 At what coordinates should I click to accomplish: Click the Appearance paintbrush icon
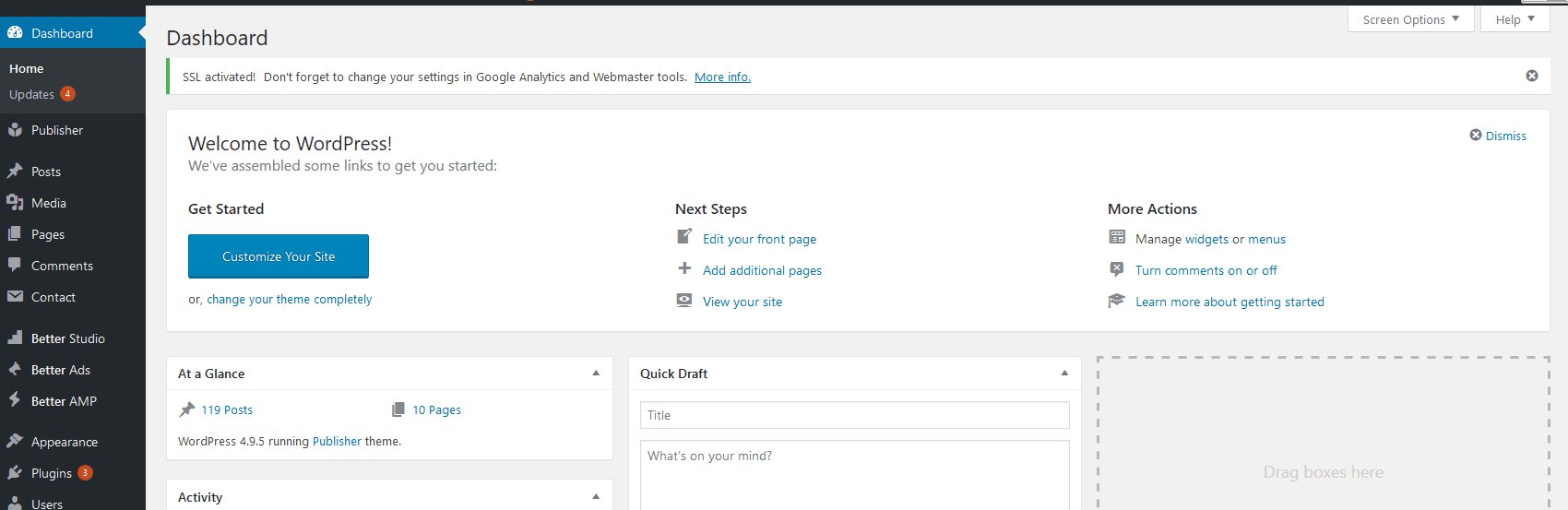click(x=15, y=442)
